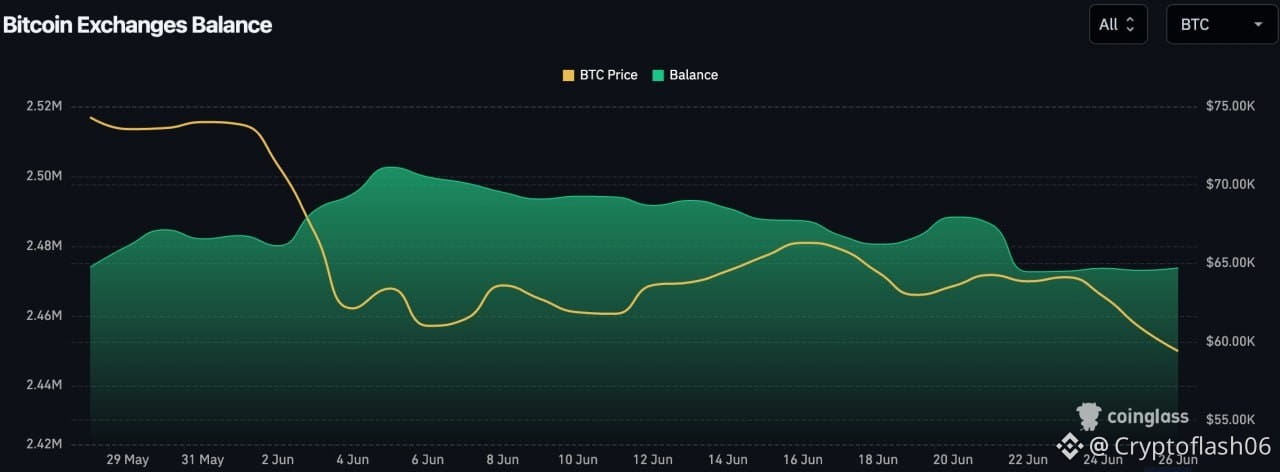Click the 8 Jun date label
The height and width of the screenshot is (472, 1280).
pyautogui.click(x=502, y=460)
